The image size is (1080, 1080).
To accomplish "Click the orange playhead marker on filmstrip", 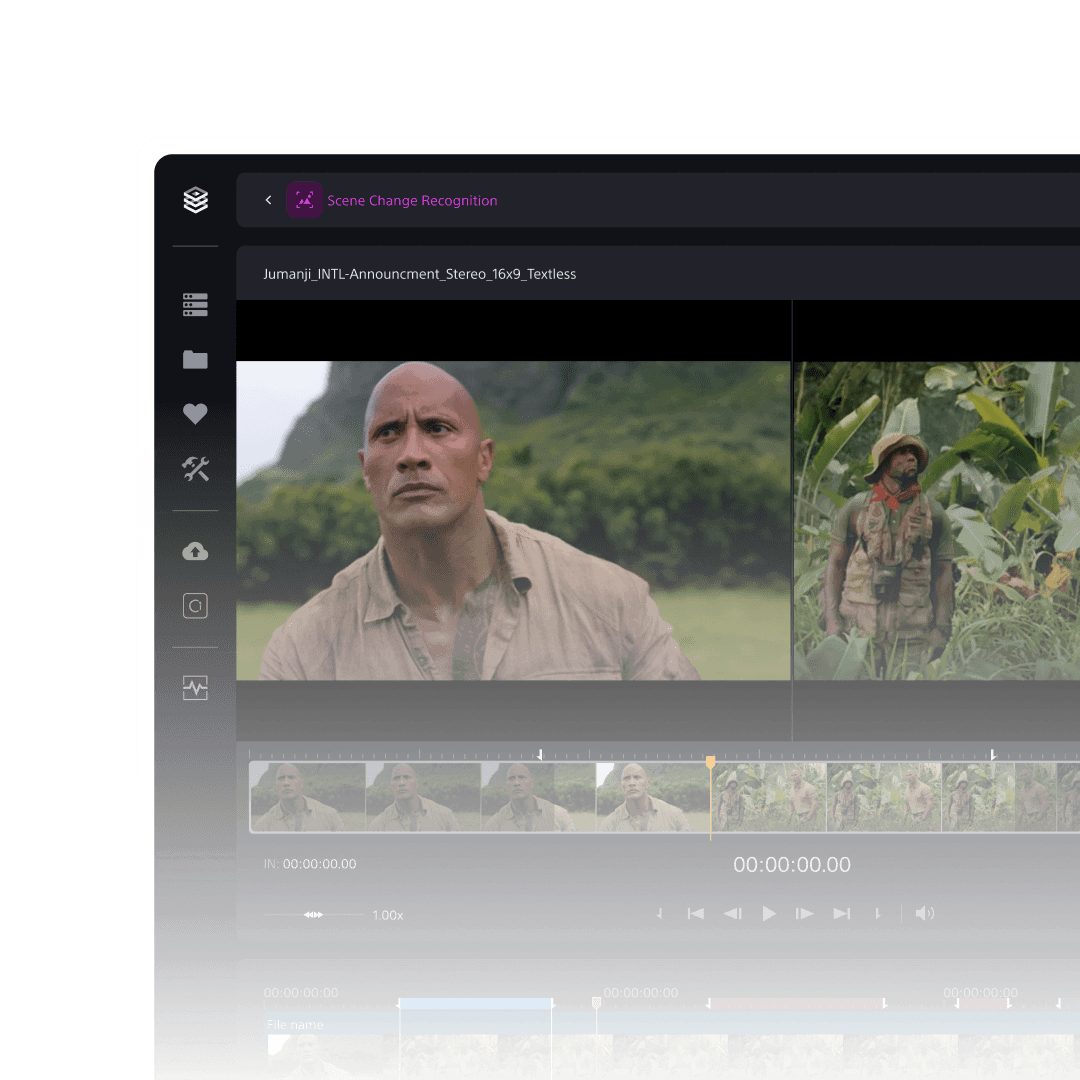I will tap(710, 762).
